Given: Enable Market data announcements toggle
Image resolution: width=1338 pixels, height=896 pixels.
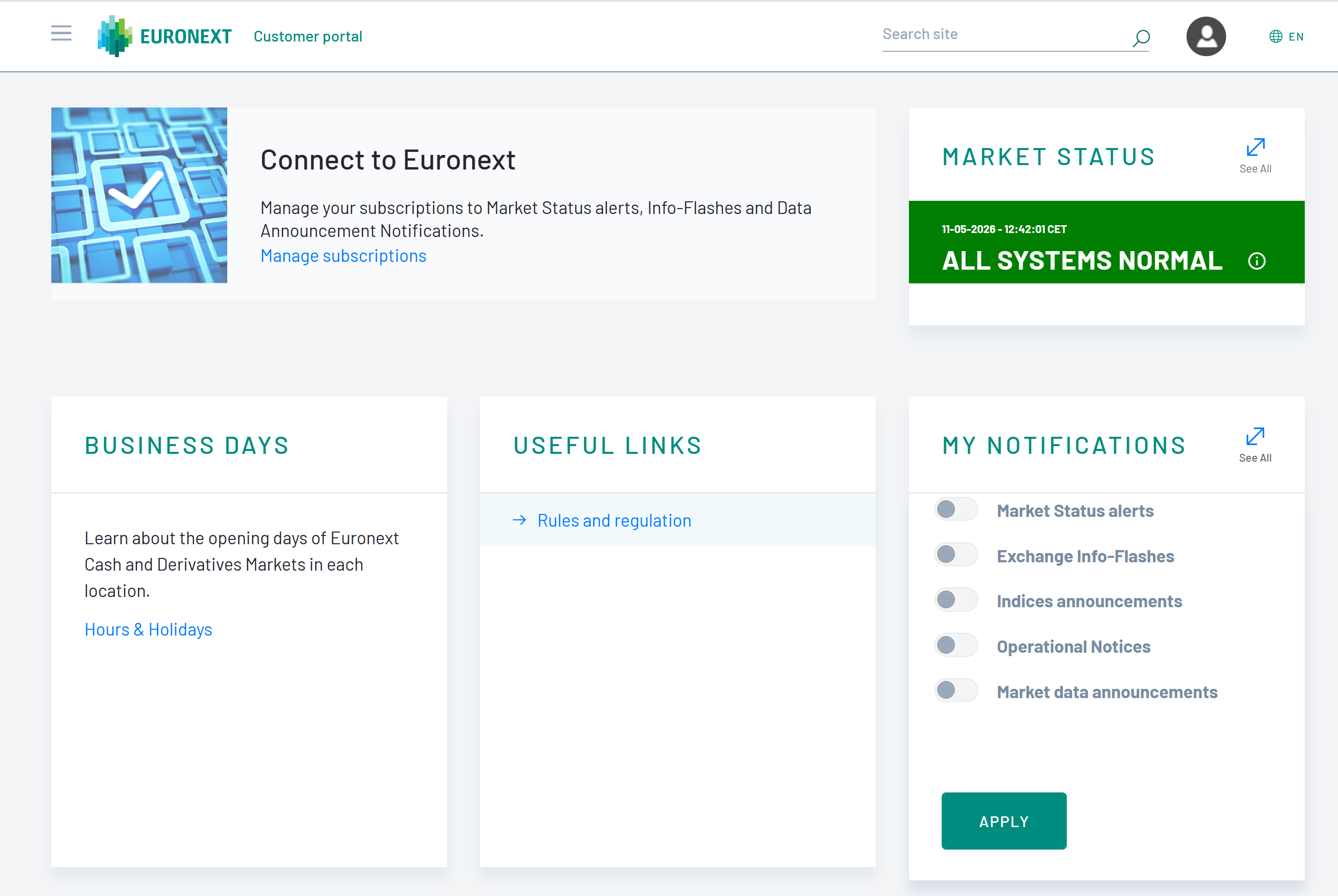Looking at the screenshot, I should click(x=956, y=690).
